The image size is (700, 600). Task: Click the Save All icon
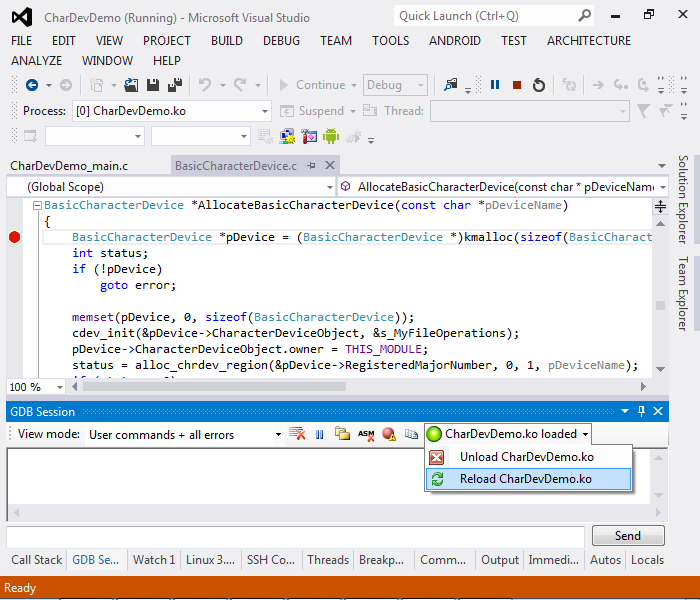(175, 85)
